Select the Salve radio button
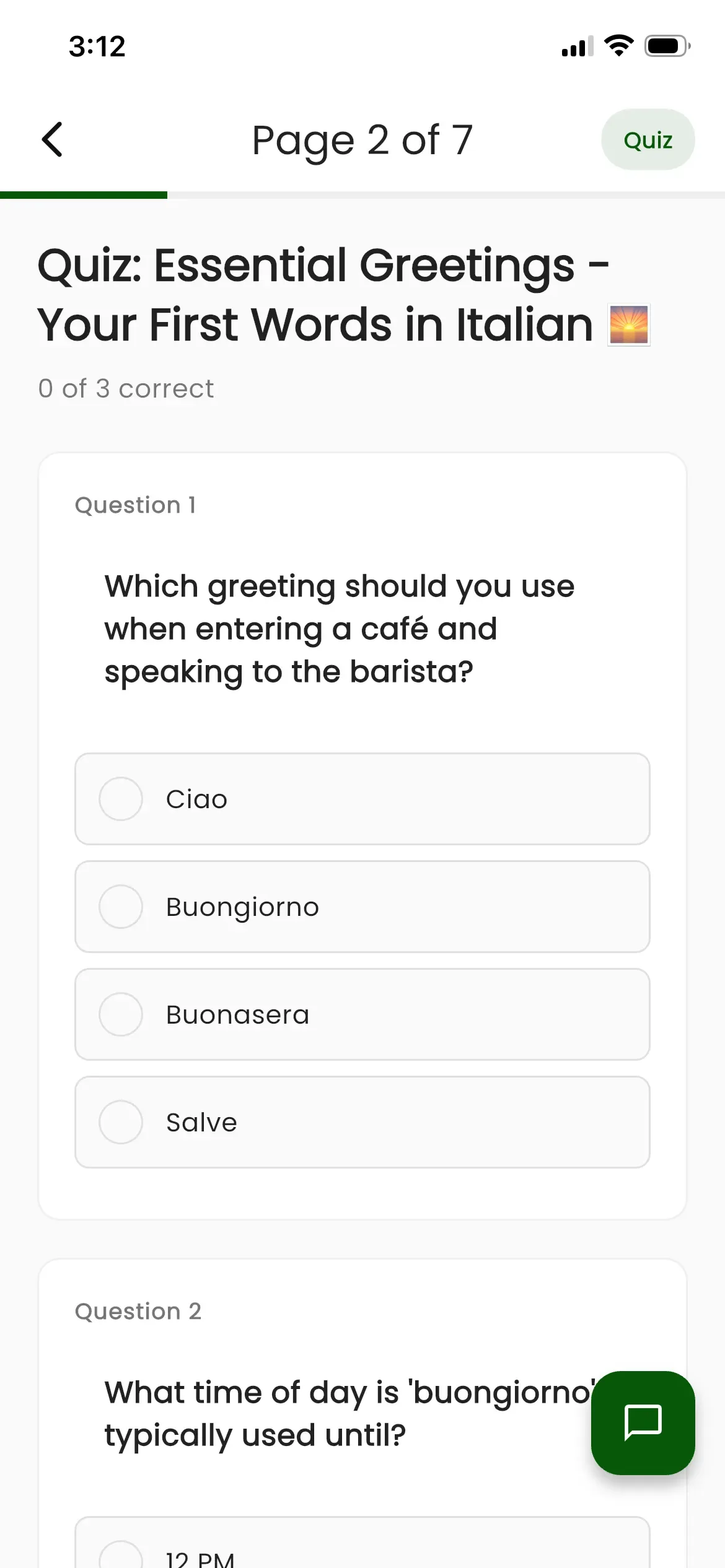This screenshot has width=725, height=1568. 121,1122
